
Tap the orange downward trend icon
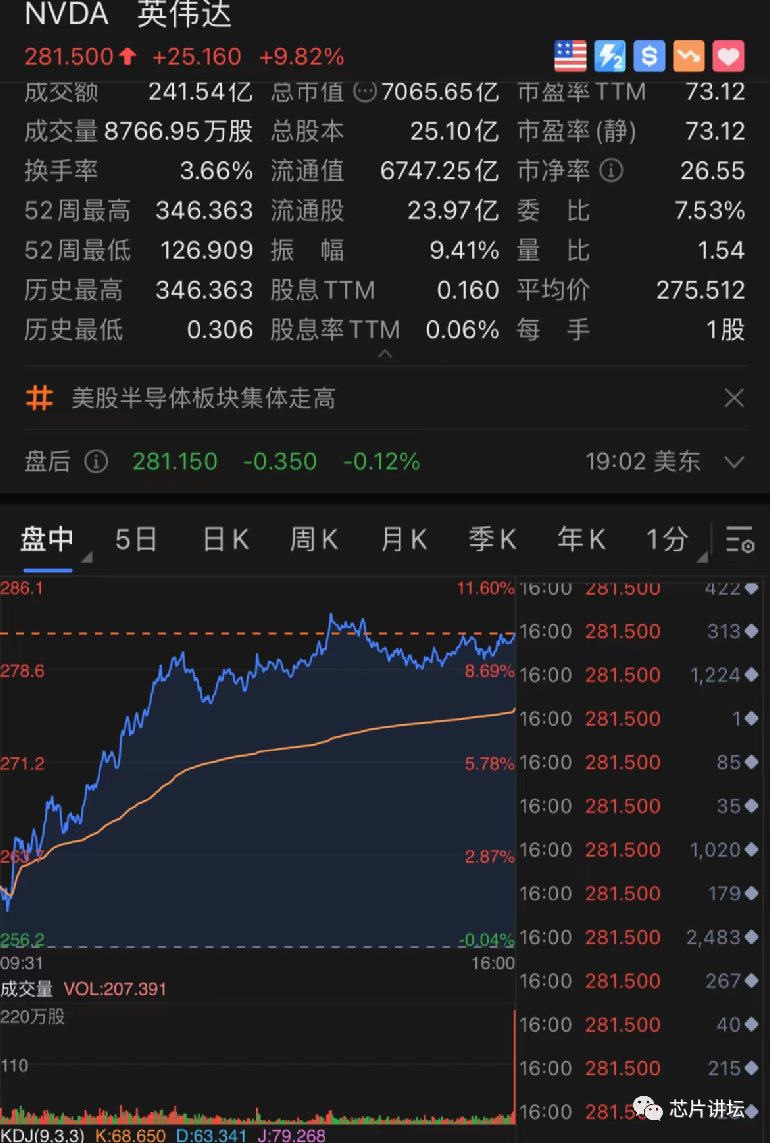coord(688,56)
